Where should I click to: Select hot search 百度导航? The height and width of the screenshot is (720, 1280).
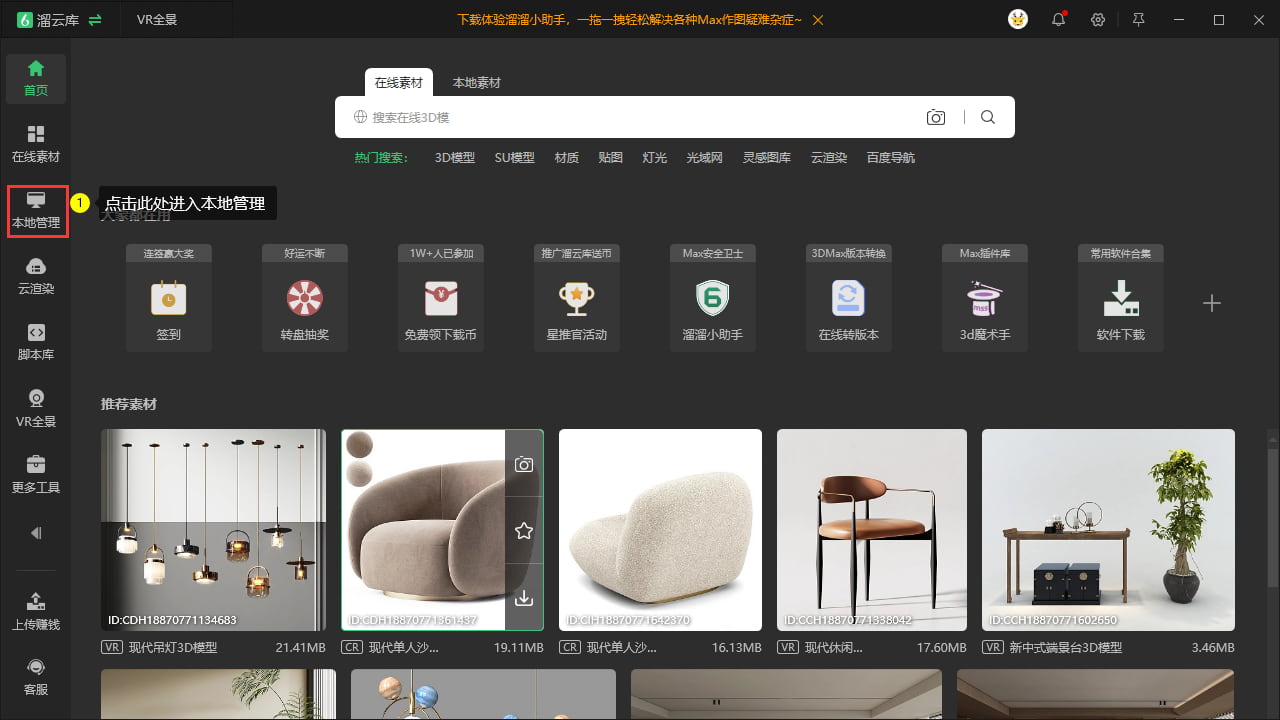point(891,158)
